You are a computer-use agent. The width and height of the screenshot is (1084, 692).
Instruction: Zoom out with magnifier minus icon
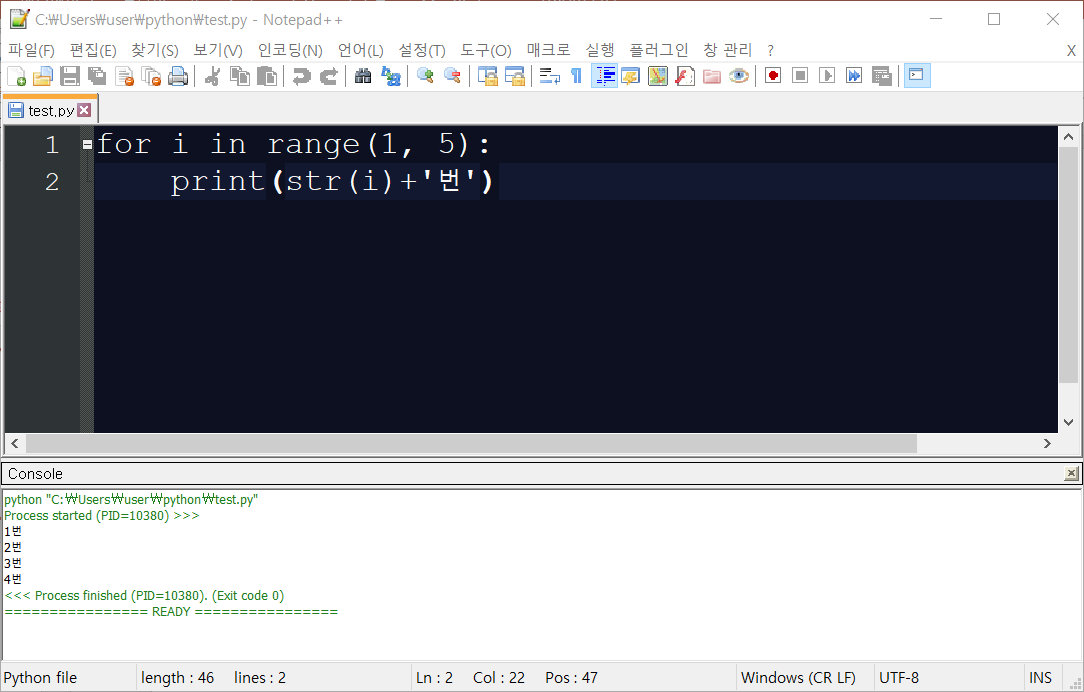[x=452, y=76]
